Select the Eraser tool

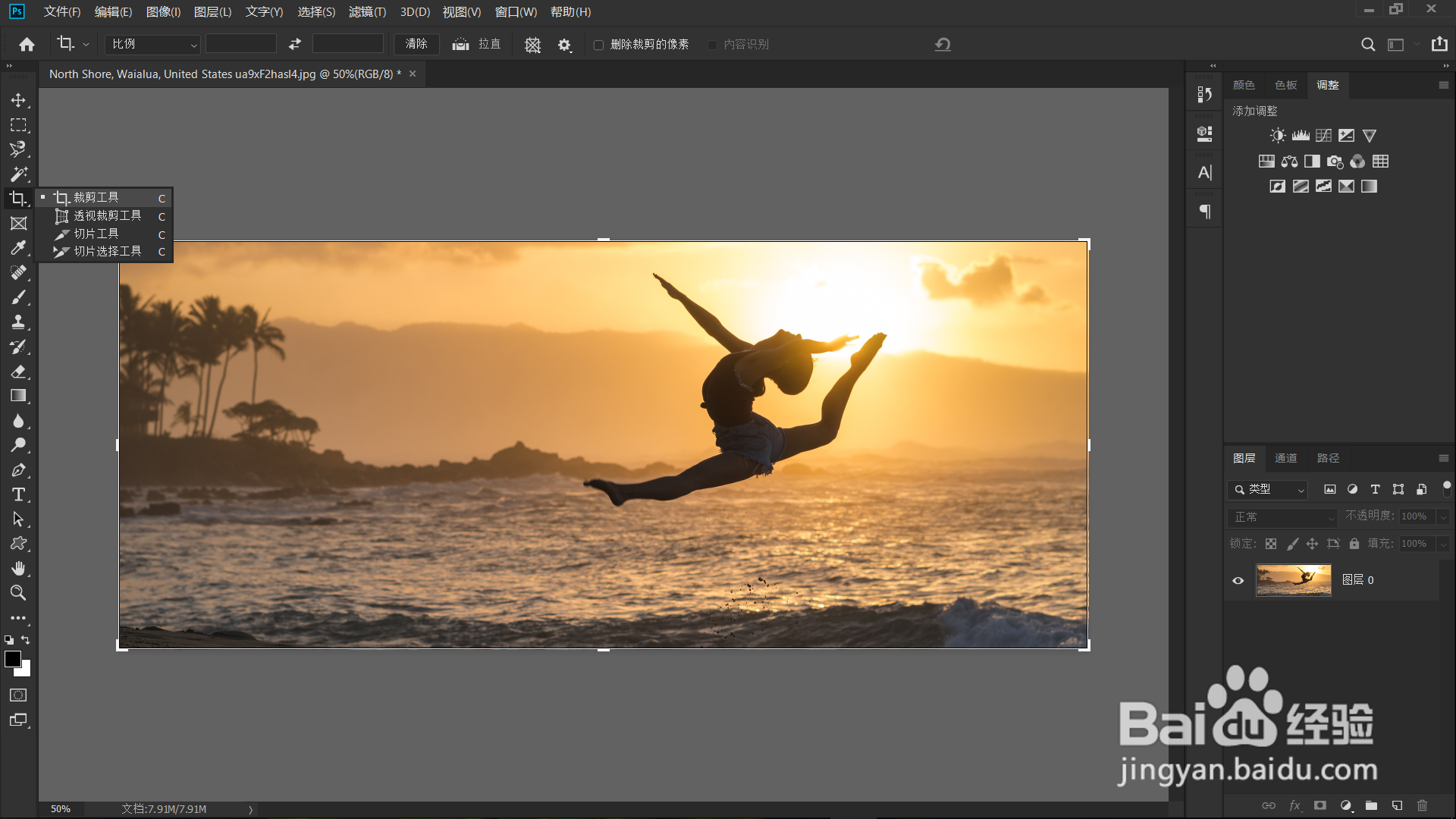pos(18,372)
